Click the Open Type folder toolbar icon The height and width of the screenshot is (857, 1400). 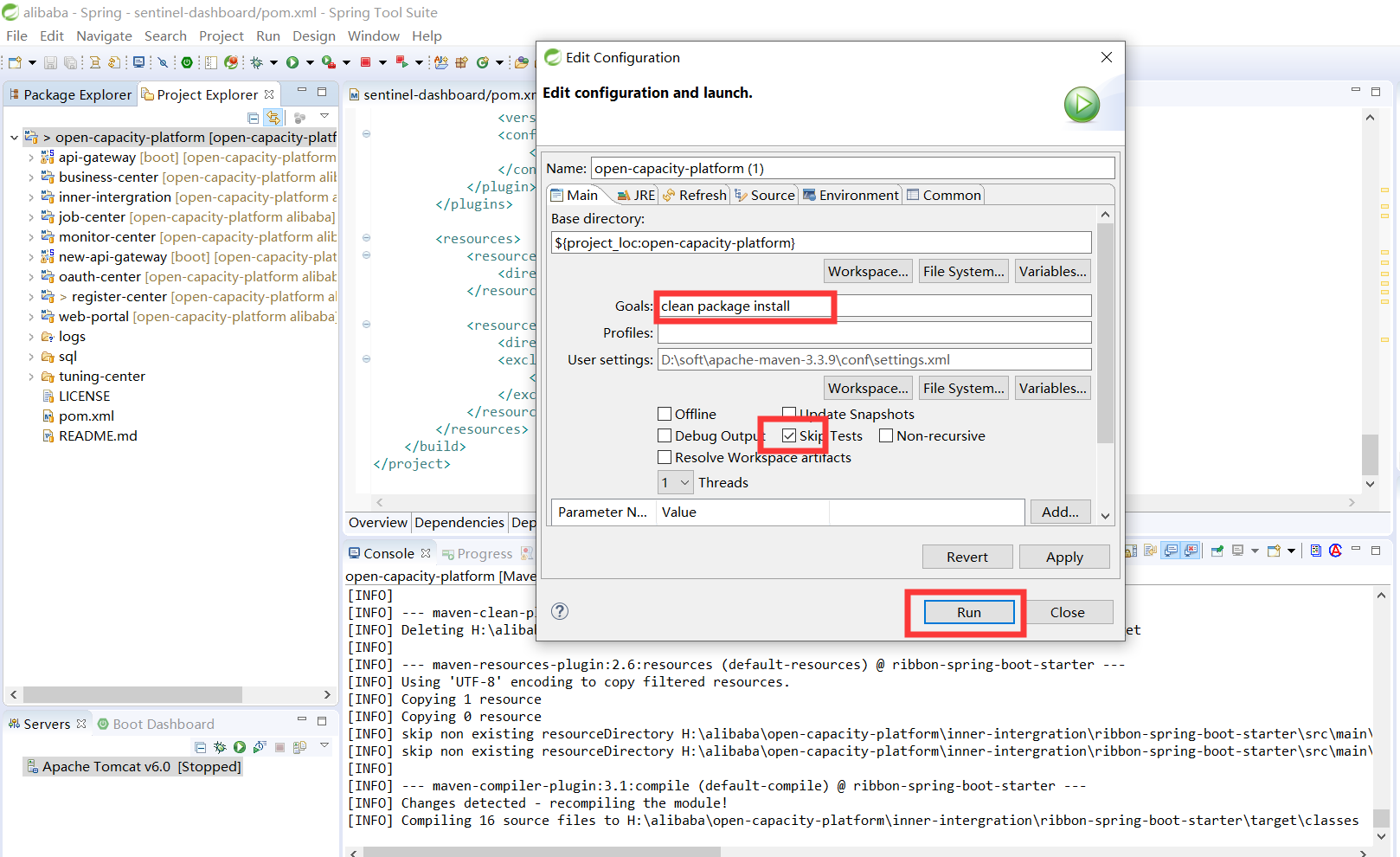pos(521,62)
